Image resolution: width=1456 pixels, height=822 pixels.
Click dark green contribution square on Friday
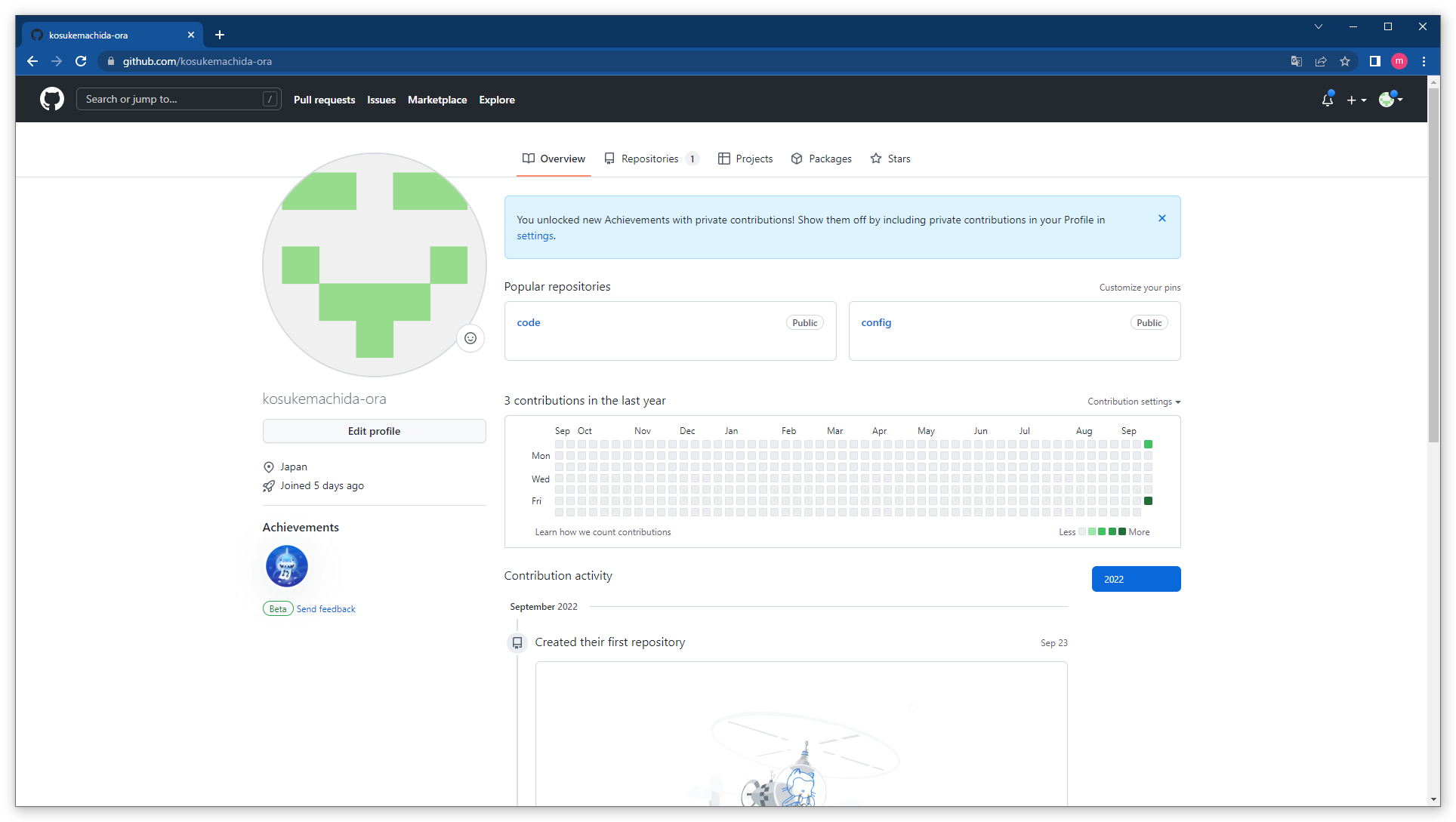1148,501
